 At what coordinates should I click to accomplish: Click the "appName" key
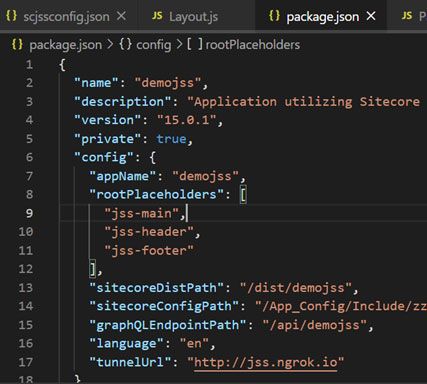(122, 176)
